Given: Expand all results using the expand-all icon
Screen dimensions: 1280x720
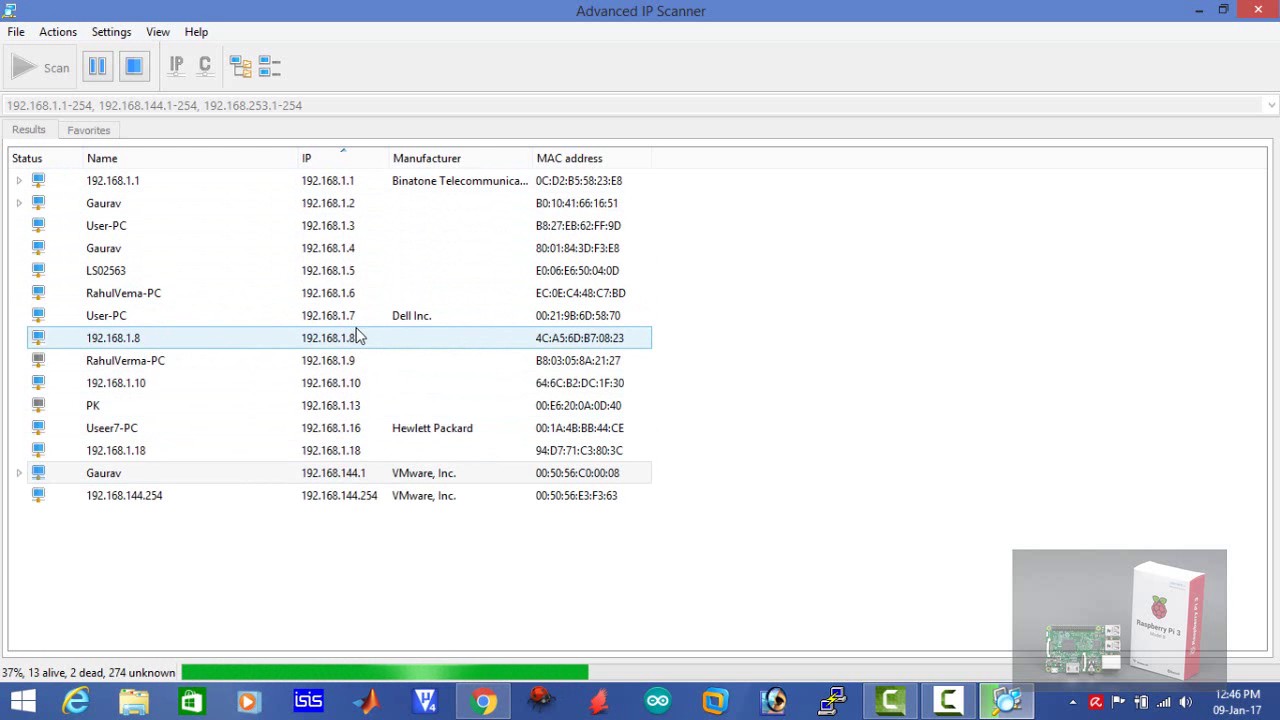Looking at the screenshot, I should (x=240, y=67).
